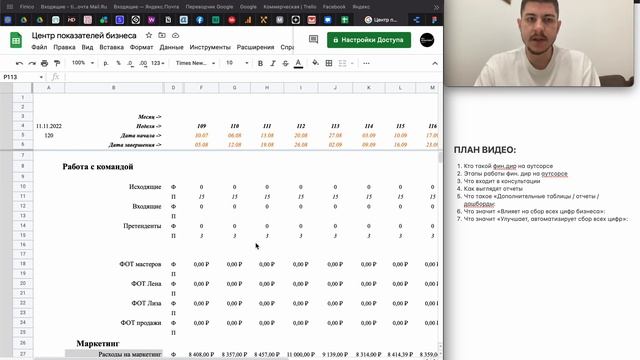Open the Times New font dropdown

(195, 63)
